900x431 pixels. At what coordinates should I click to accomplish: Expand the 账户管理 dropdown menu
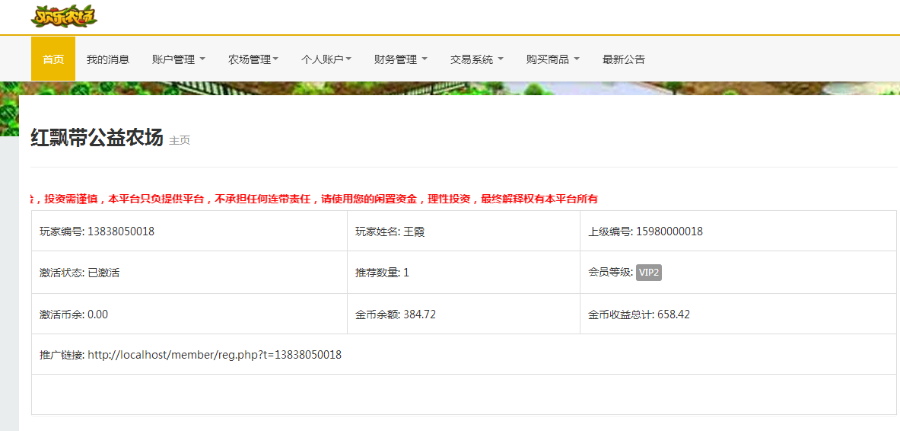click(x=179, y=59)
